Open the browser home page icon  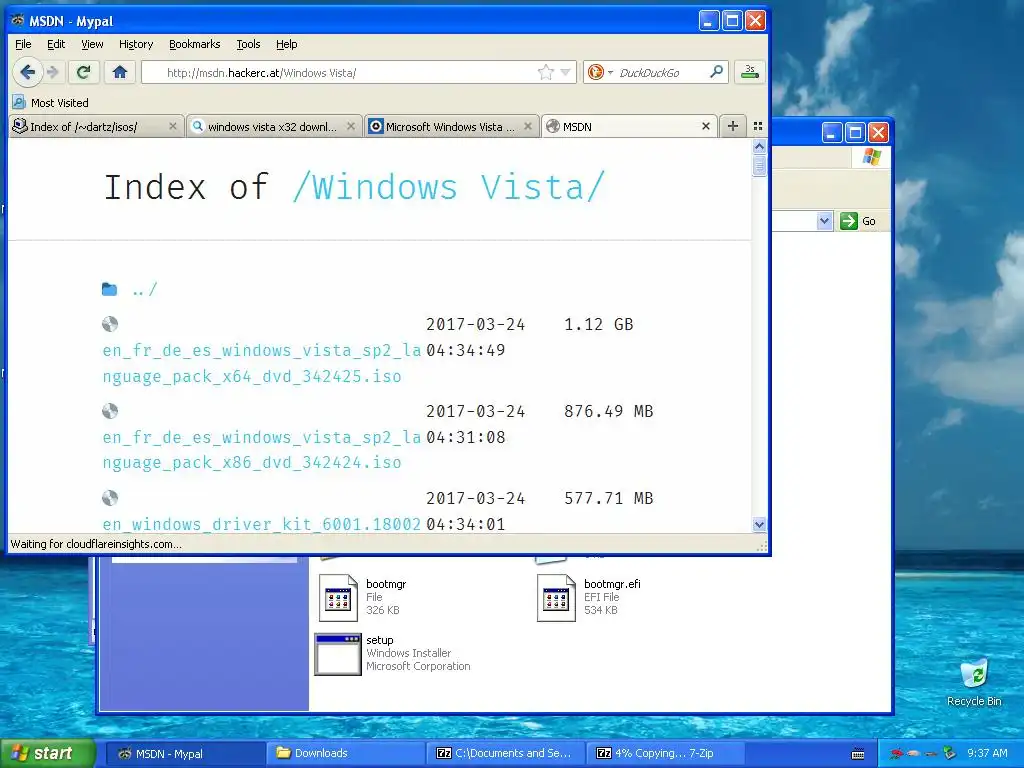(x=120, y=72)
